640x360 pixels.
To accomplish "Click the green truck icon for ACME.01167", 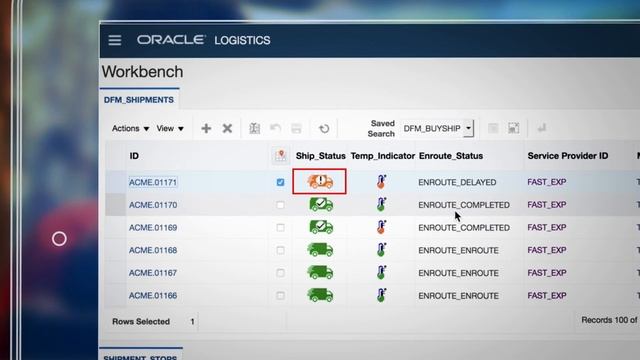I will 320,272.
